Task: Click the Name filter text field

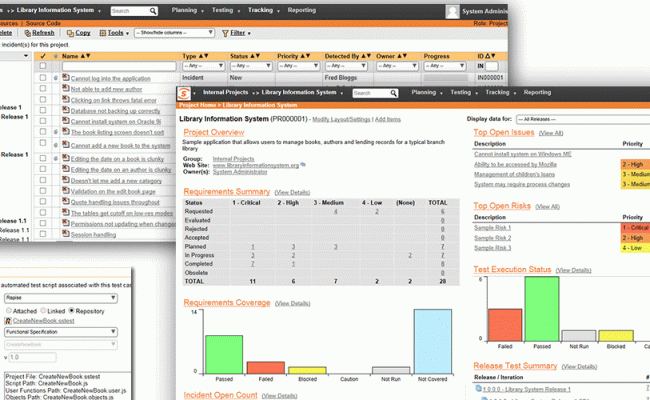Action: coord(119,66)
